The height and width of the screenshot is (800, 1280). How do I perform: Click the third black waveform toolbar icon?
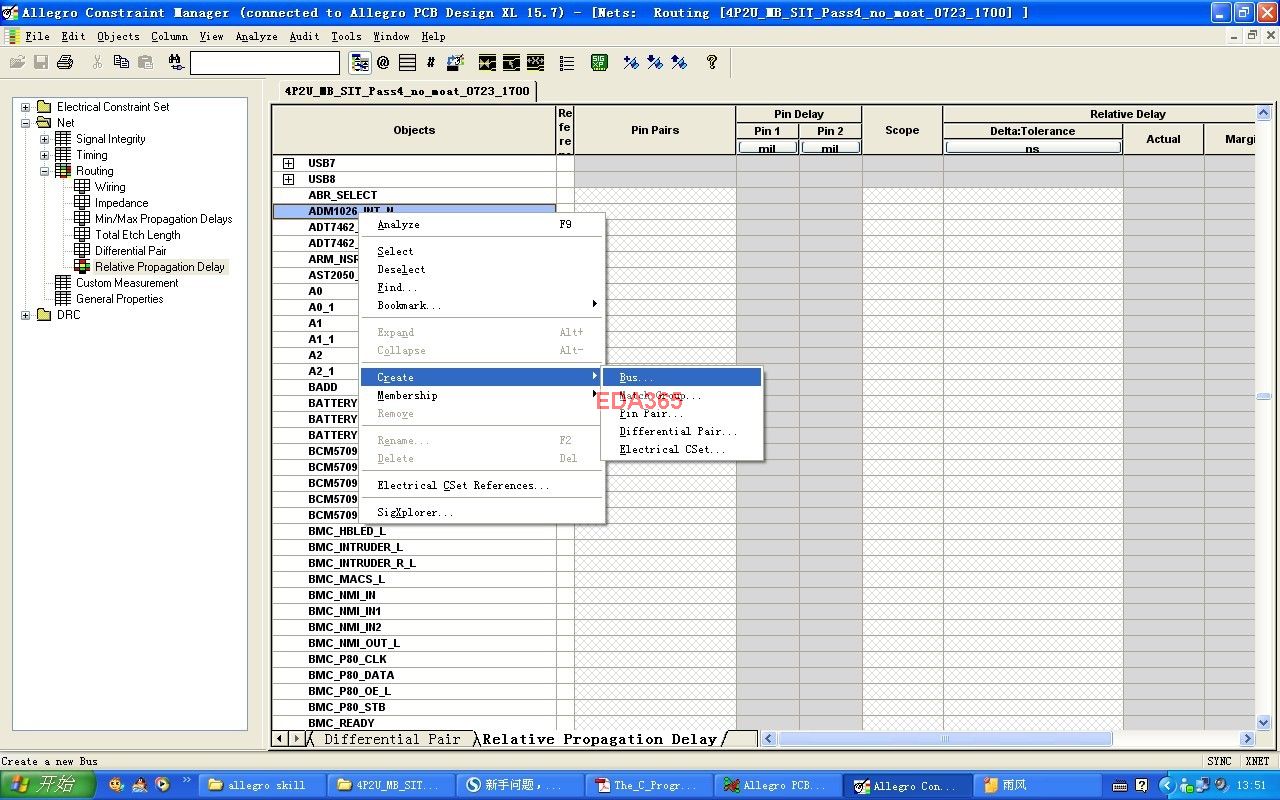coord(535,62)
